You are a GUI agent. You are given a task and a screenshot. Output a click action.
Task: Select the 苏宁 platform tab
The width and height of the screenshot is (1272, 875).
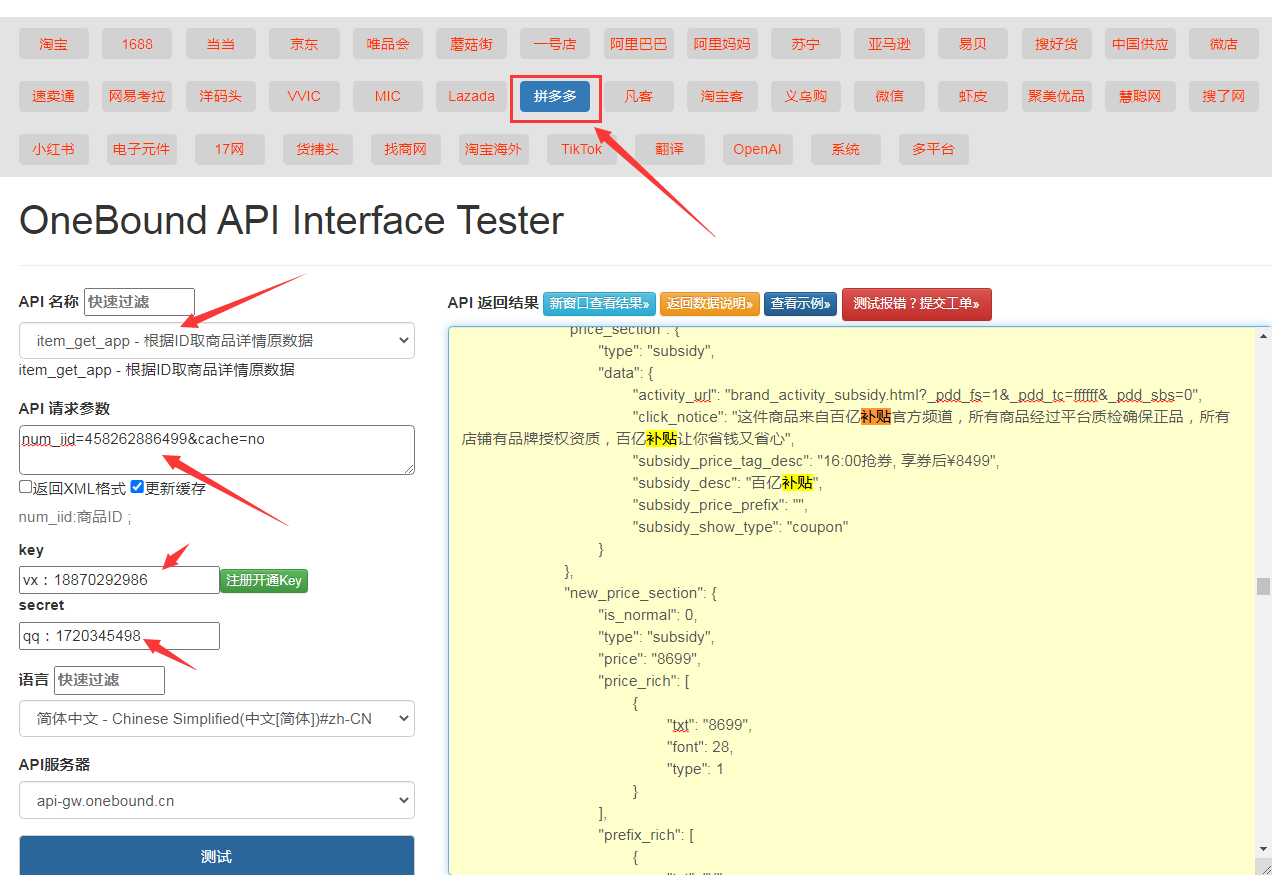pyautogui.click(x=806, y=44)
